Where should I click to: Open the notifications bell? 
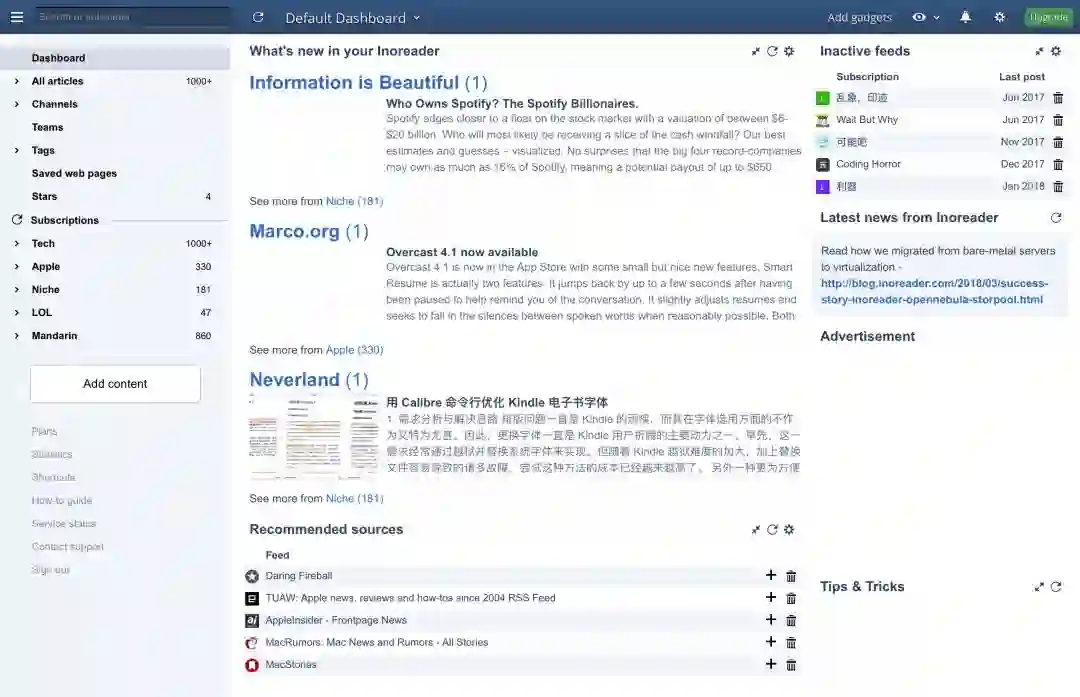[x=966, y=17]
